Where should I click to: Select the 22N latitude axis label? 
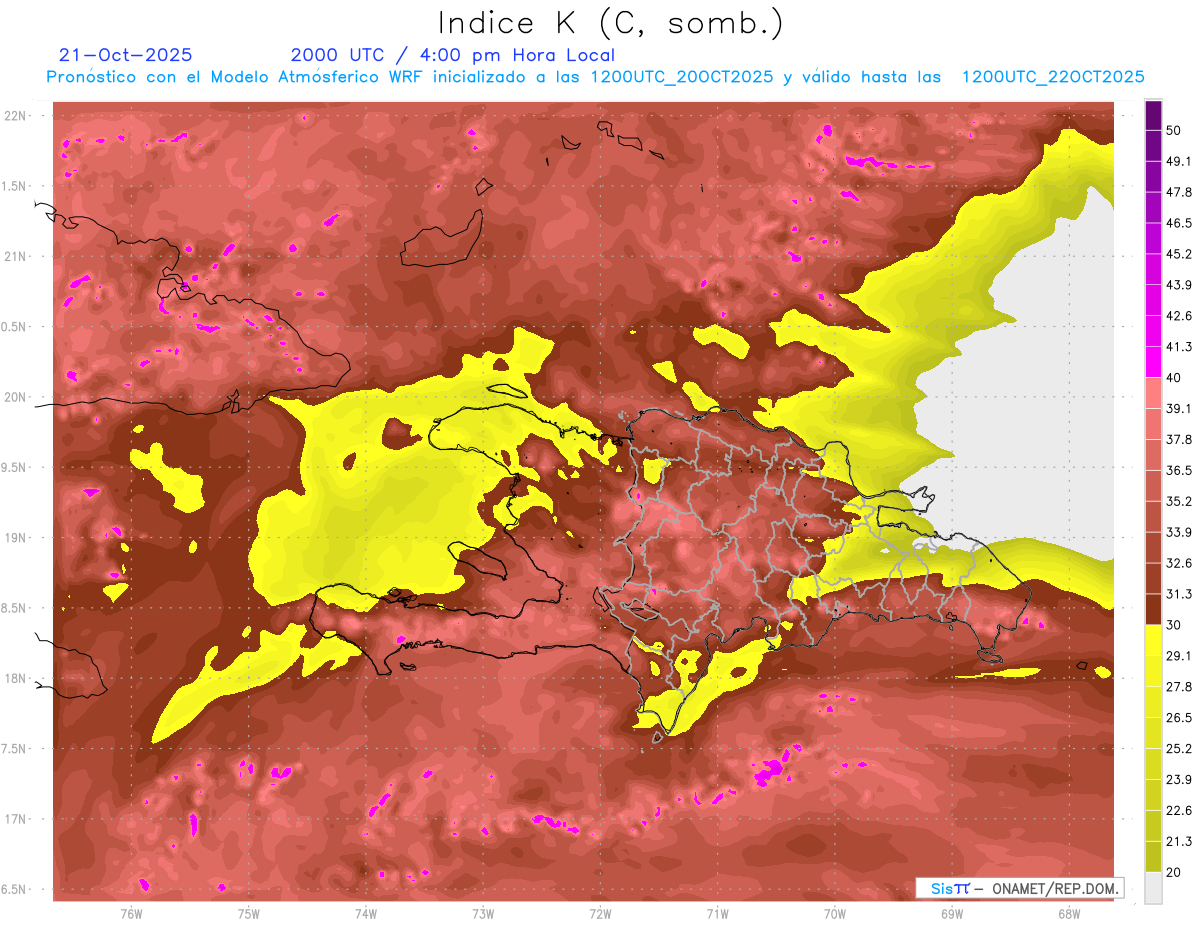(16, 116)
